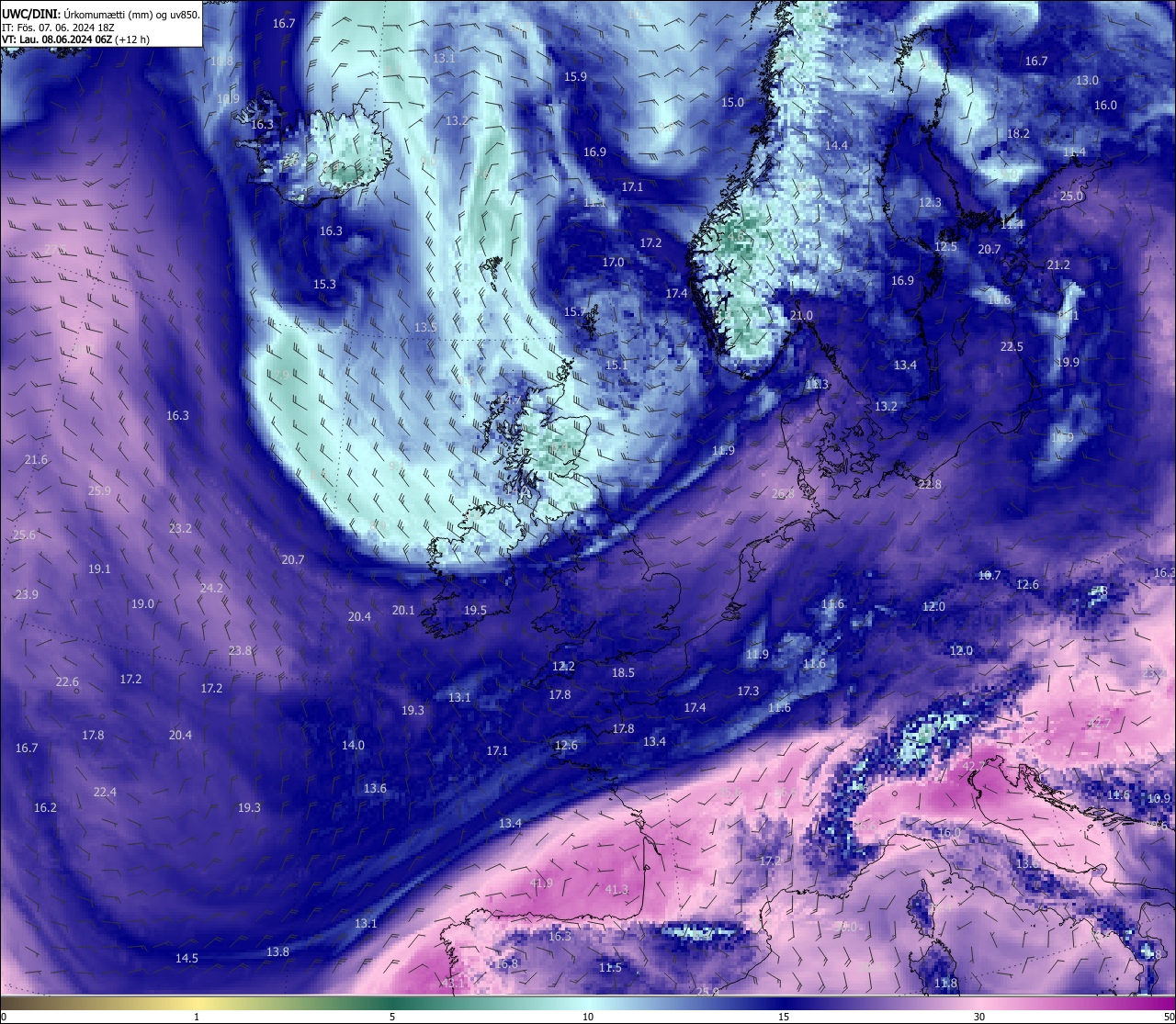The height and width of the screenshot is (1024, 1176).
Task: Click the 24.2 value label
Action: (211, 589)
